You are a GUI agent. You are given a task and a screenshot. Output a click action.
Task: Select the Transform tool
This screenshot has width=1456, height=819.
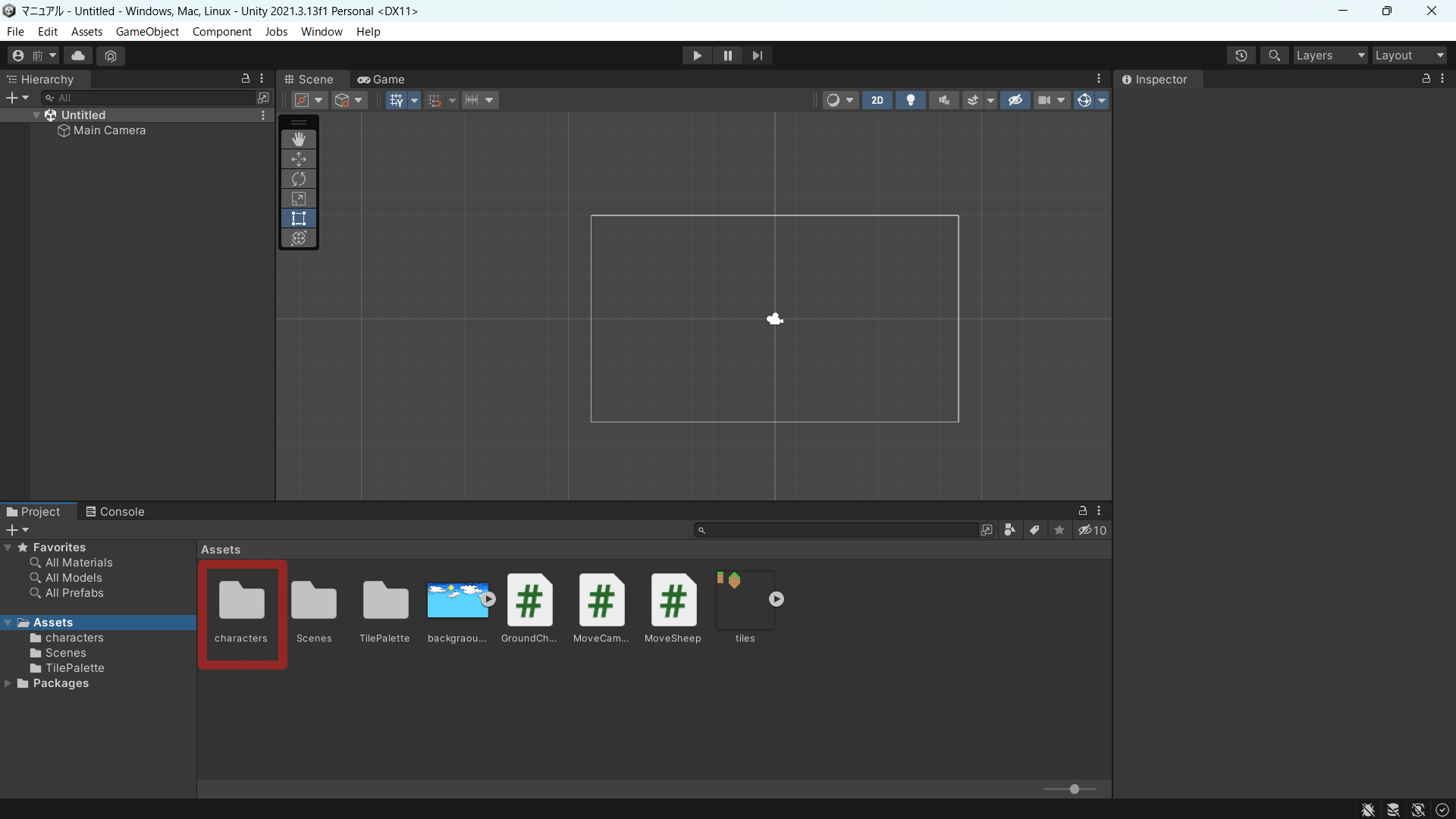pos(299,238)
